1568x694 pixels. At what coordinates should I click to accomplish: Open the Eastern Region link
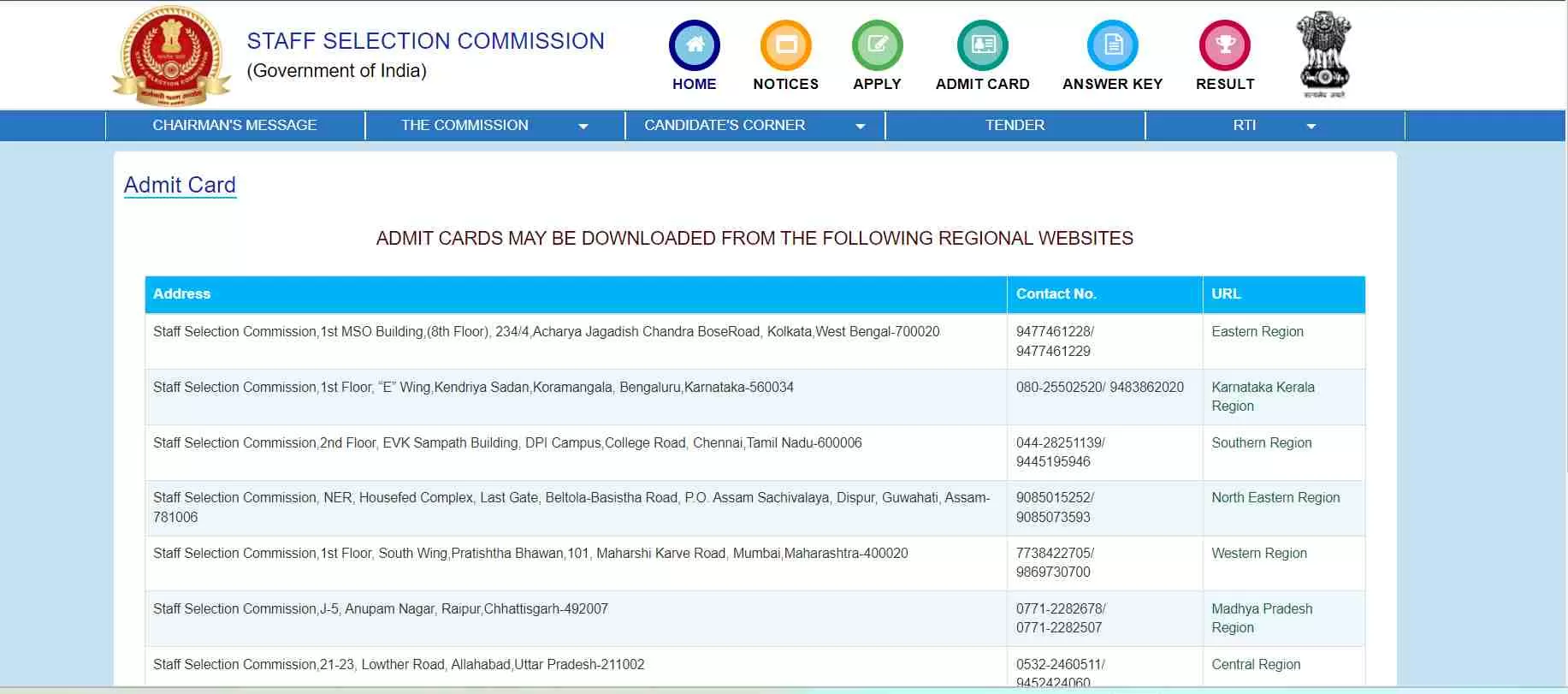click(1257, 331)
